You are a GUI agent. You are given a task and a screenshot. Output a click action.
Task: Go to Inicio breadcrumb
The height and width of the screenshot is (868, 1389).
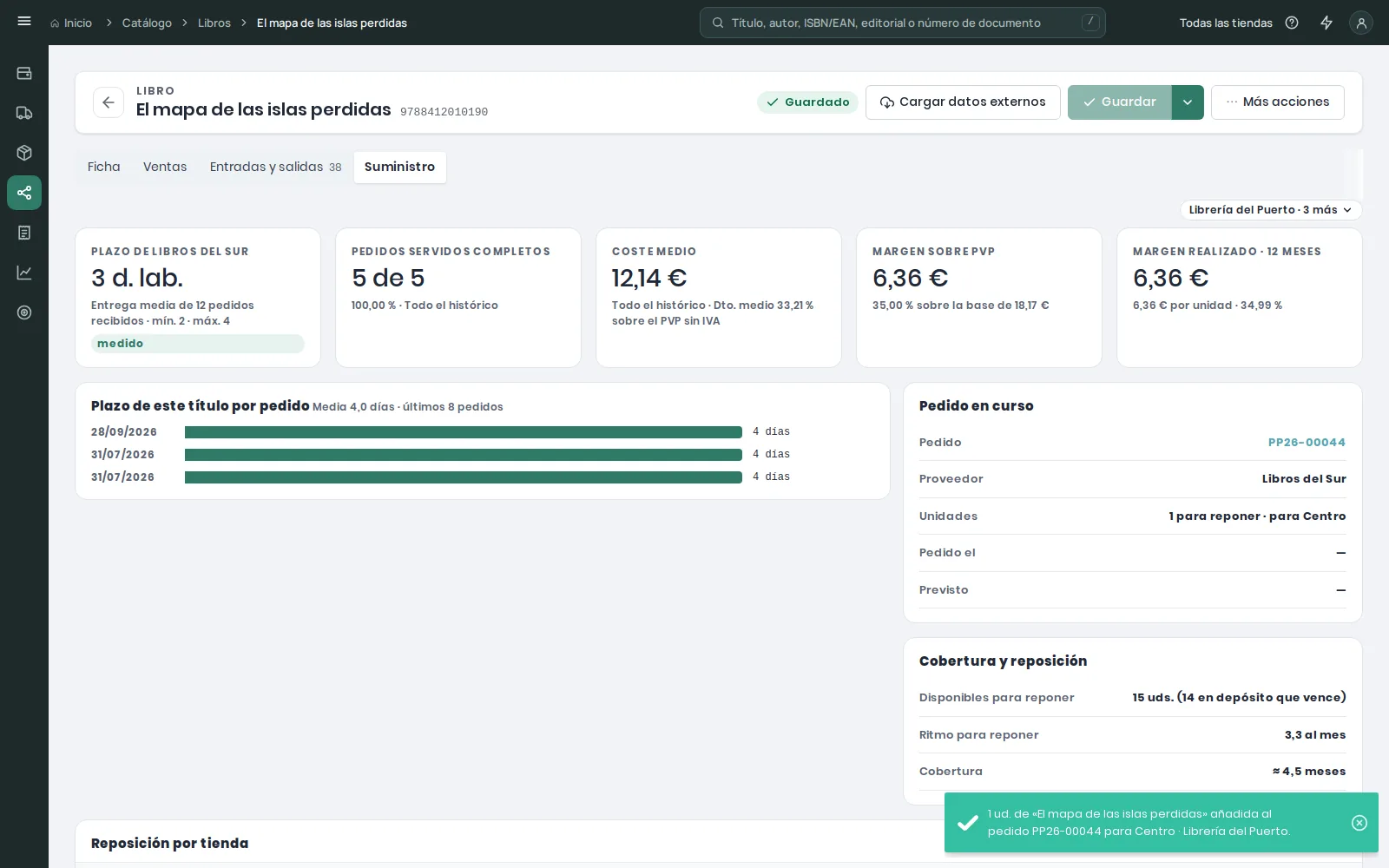click(71, 23)
